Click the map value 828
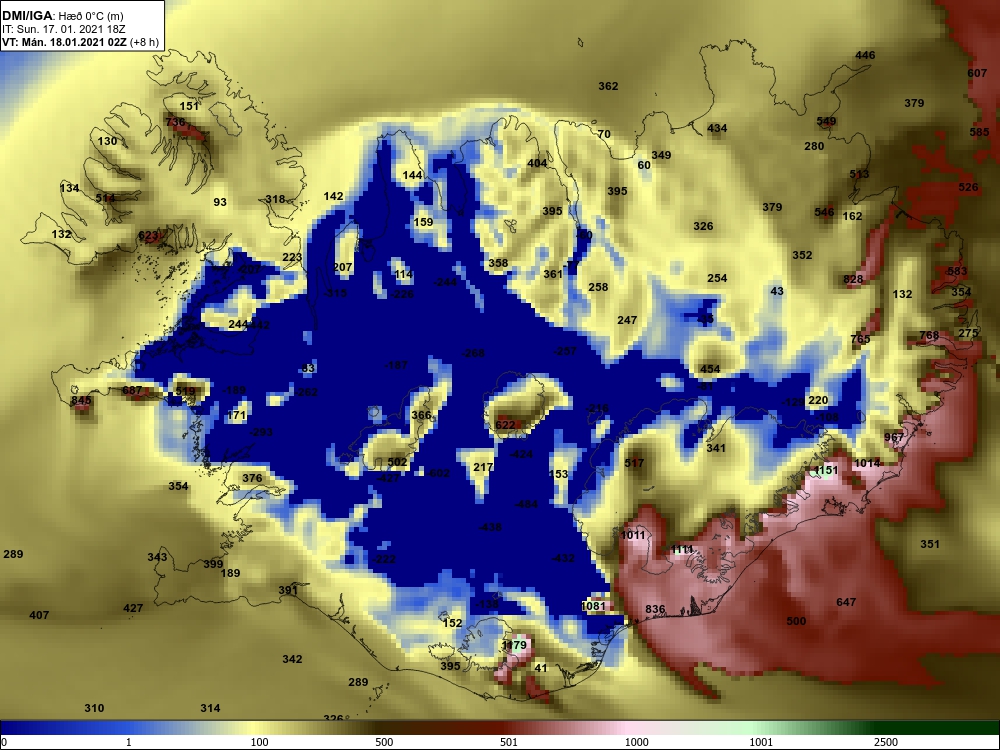The image size is (1000, 750). pyautogui.click(x=853, y=279)
